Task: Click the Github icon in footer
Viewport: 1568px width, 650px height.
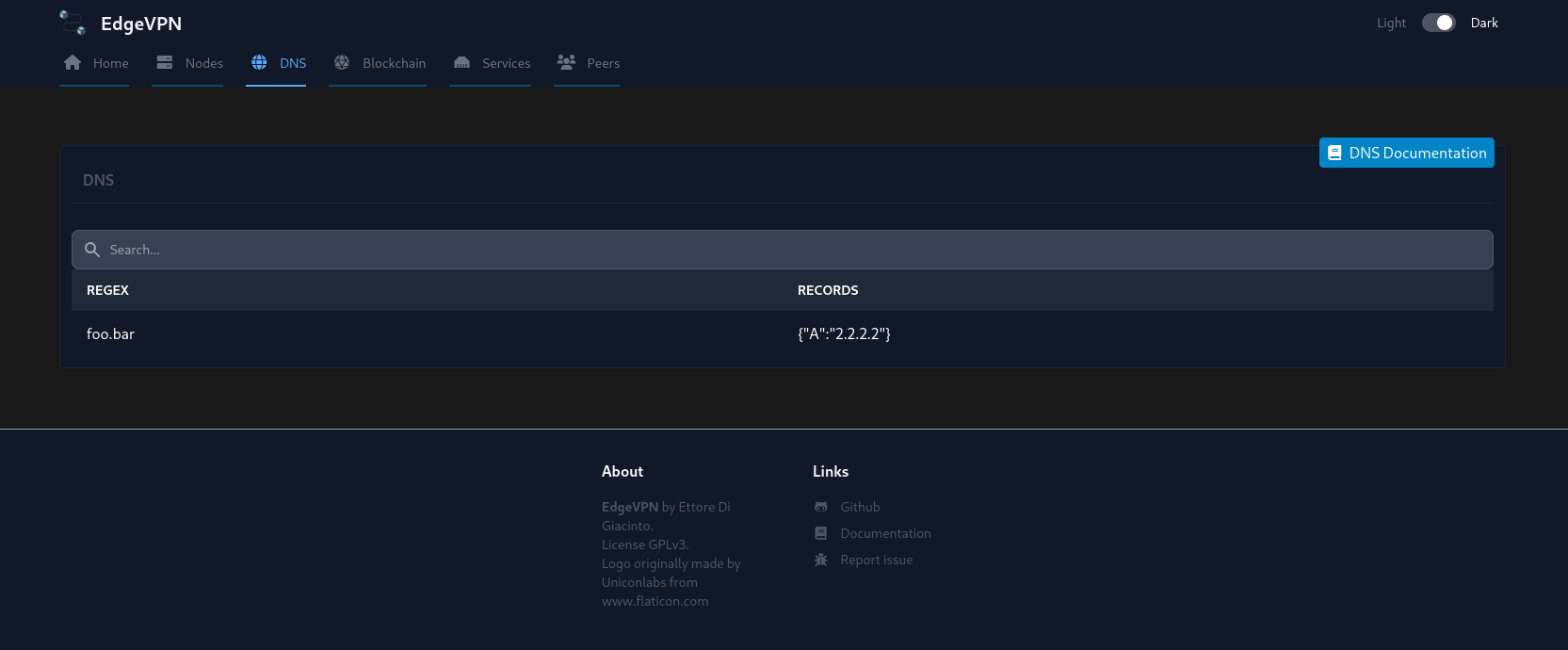Action: point(821,507)
